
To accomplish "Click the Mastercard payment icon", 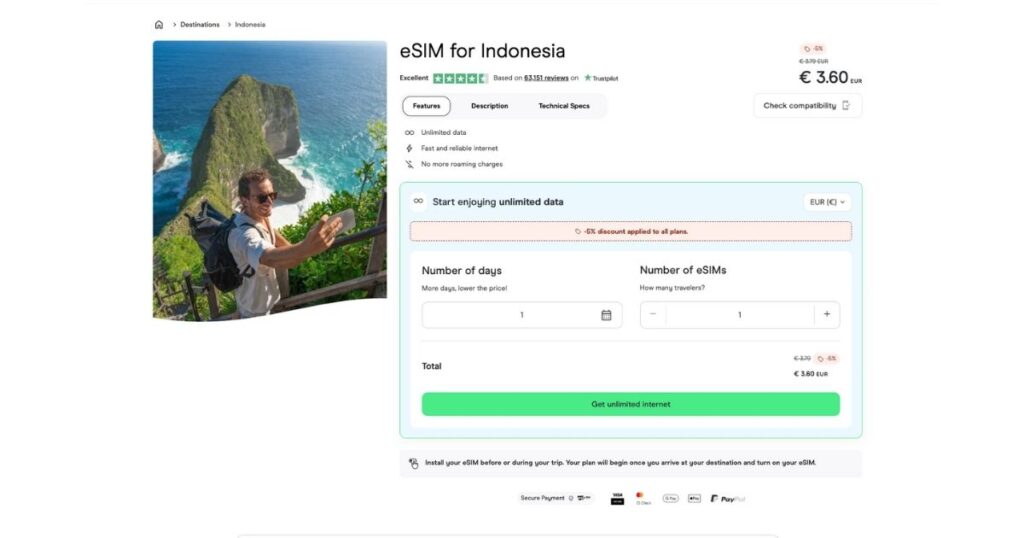I will pyautogui.click(x=643, y=498).
